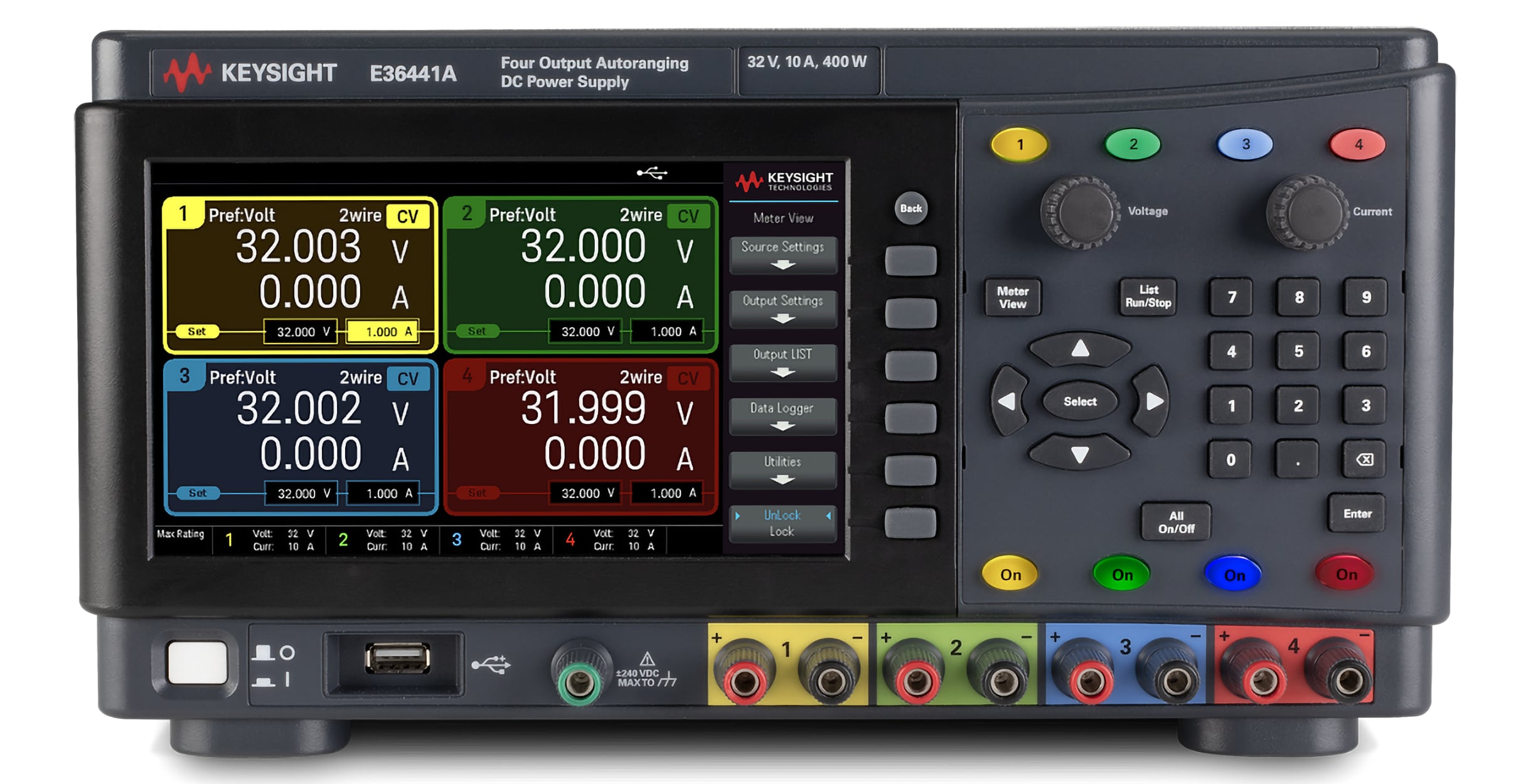Select the channel 3 current set field
1531x784 pixels.
coord(383,494)
